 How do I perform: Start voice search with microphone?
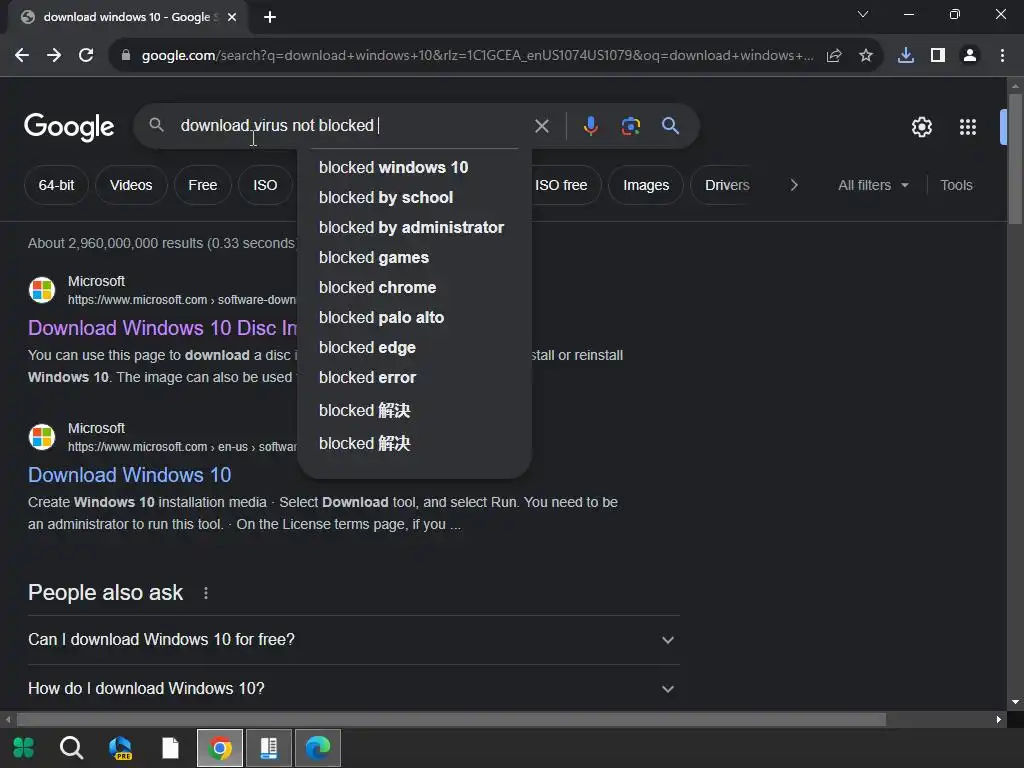coord(590,125)
